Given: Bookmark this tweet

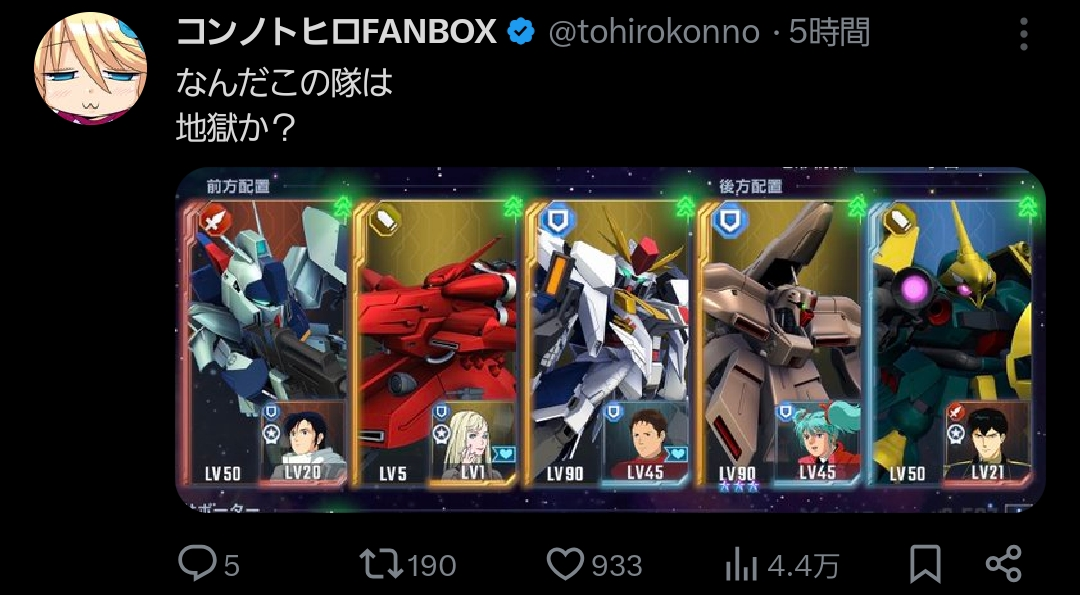Looking at the screenshot, I should coord(925,564).
